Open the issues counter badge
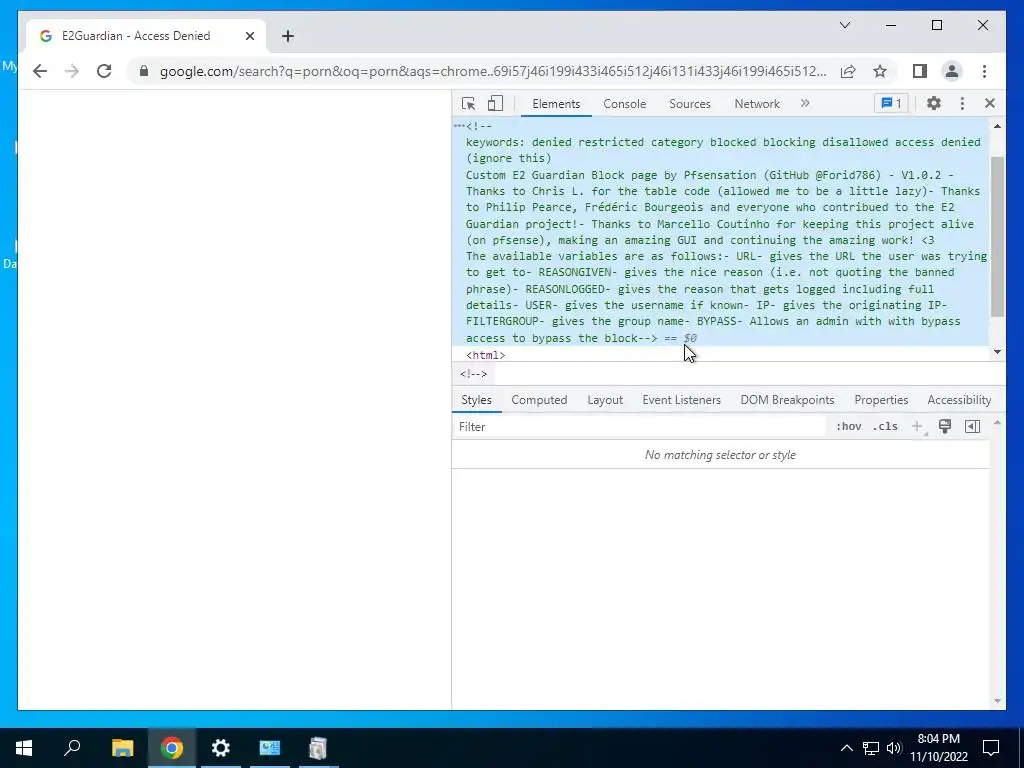 point(891,103)
